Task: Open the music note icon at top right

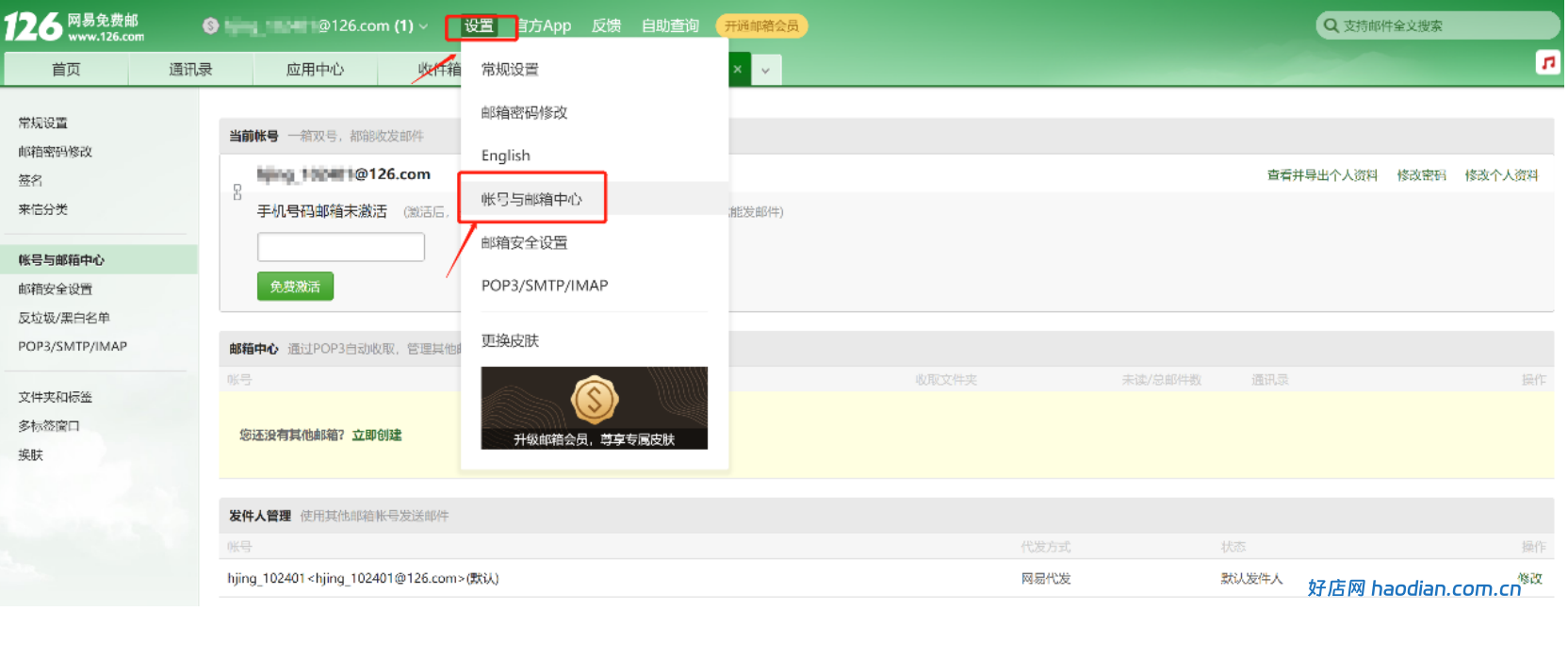Action: pos(1547,62)
